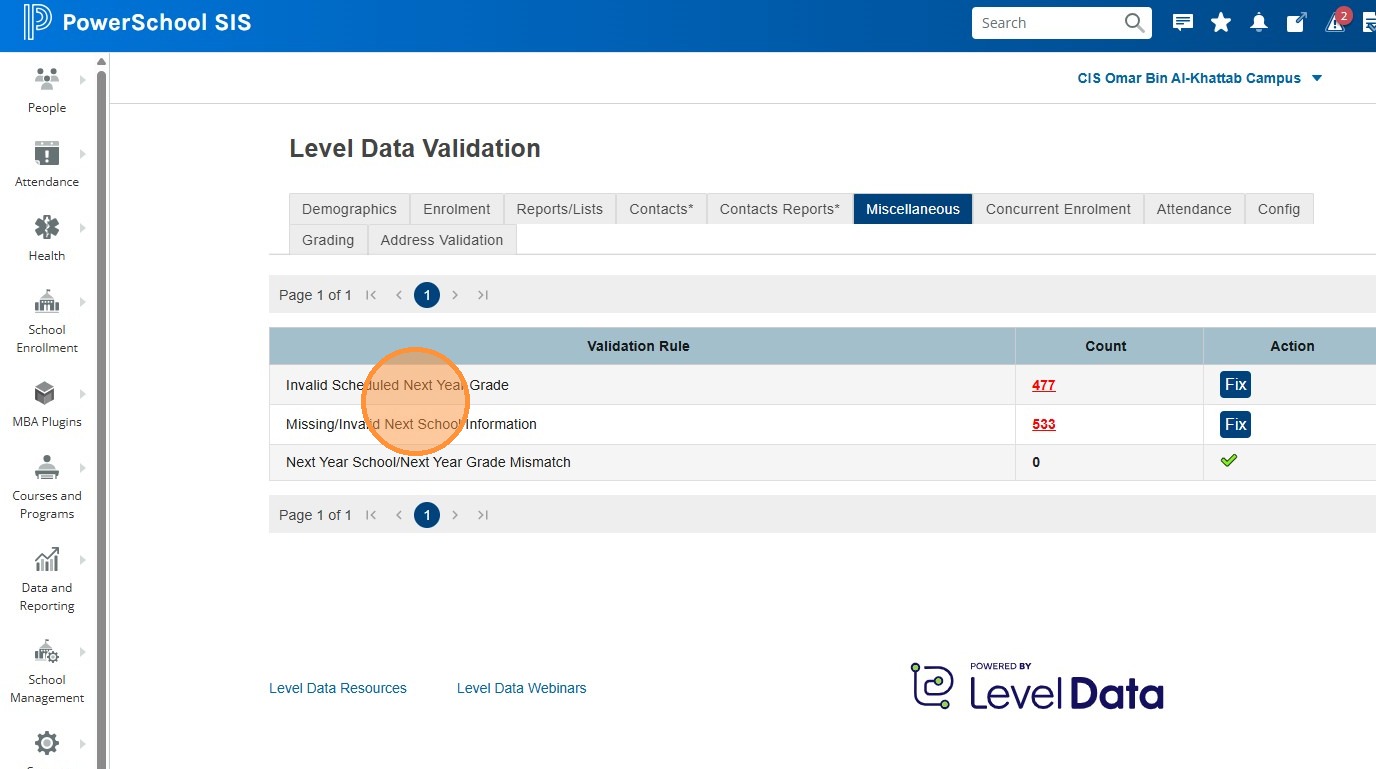Screen dimensions: 1376x769
Task: Select page 1 above the table
Action: pos(427,295)
